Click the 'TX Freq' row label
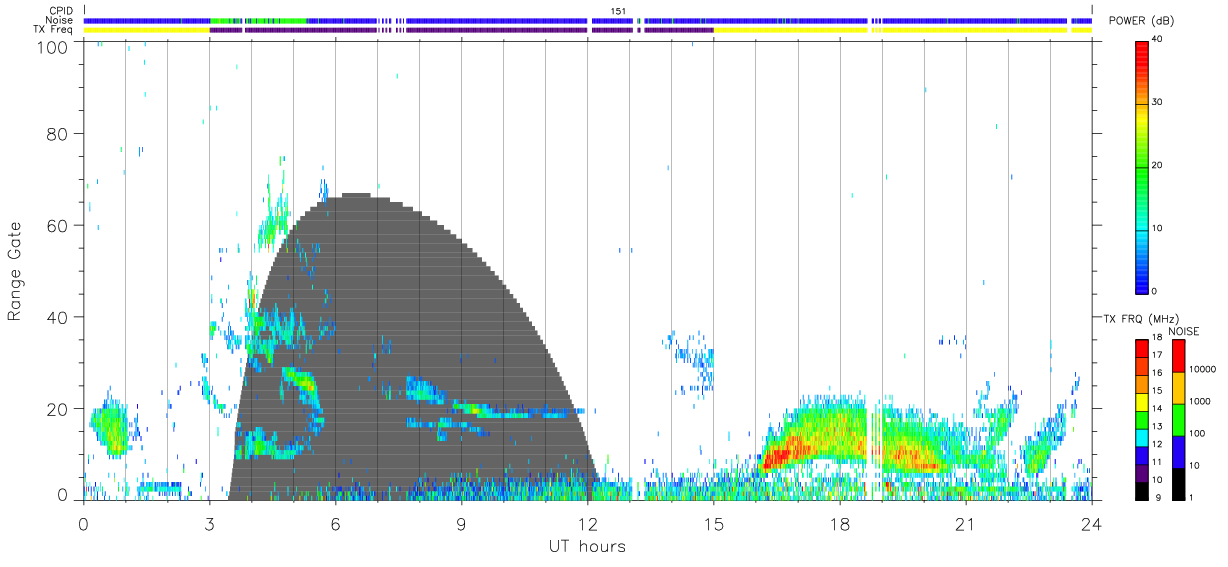The width and height of the screenshot is (1228, 567). click(54, 30)
